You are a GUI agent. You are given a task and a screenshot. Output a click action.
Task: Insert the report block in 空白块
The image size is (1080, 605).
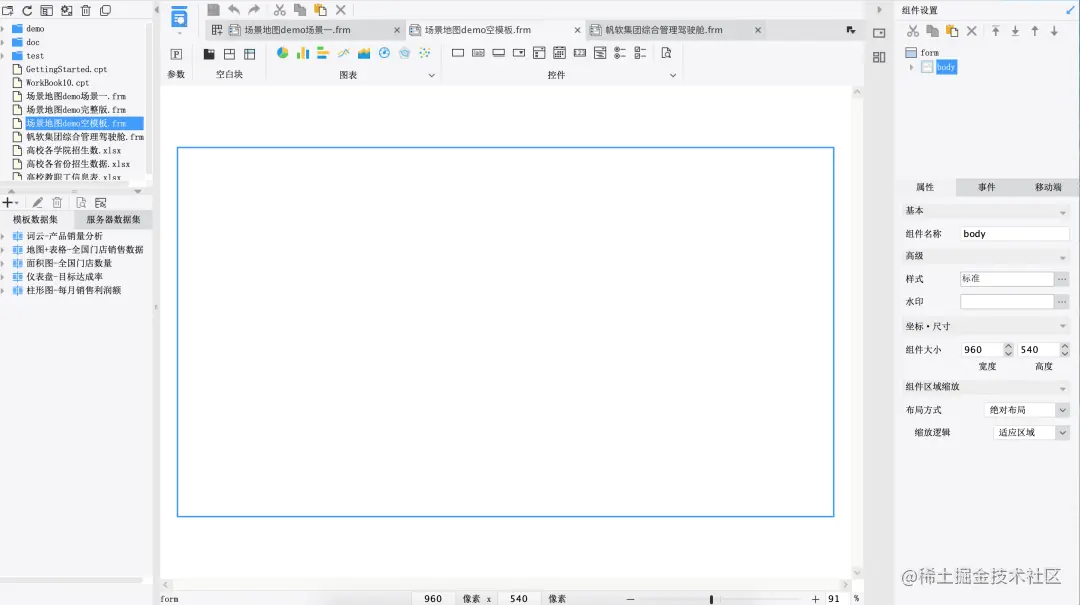250,54
